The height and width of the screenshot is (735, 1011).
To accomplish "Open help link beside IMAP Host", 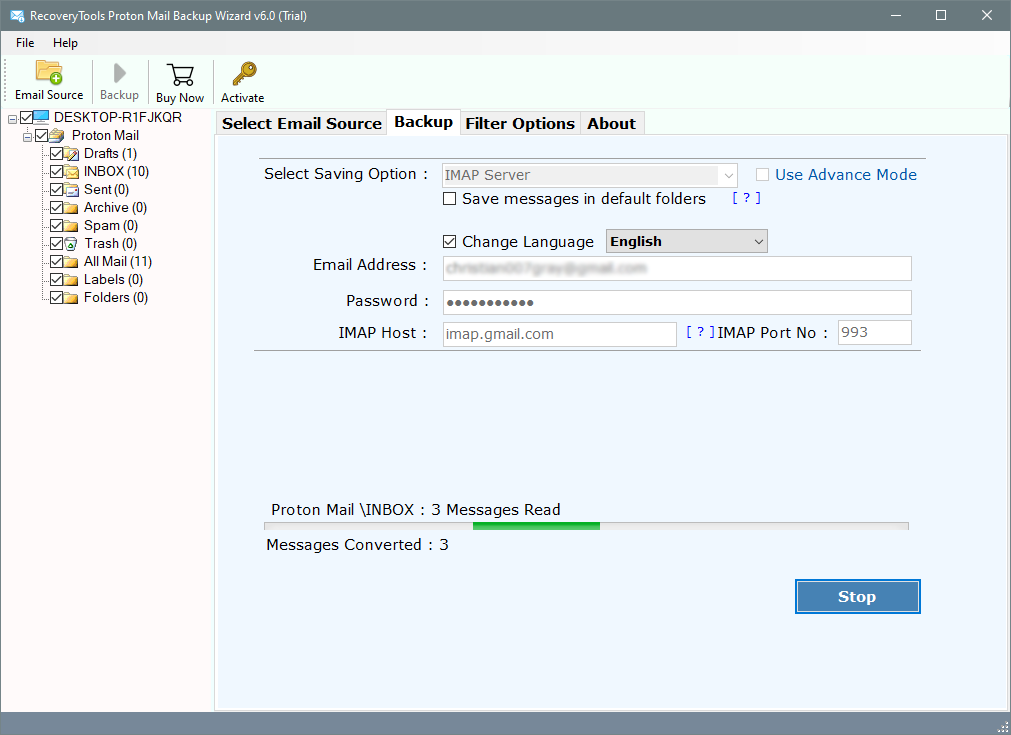I will tap(700, 332).
